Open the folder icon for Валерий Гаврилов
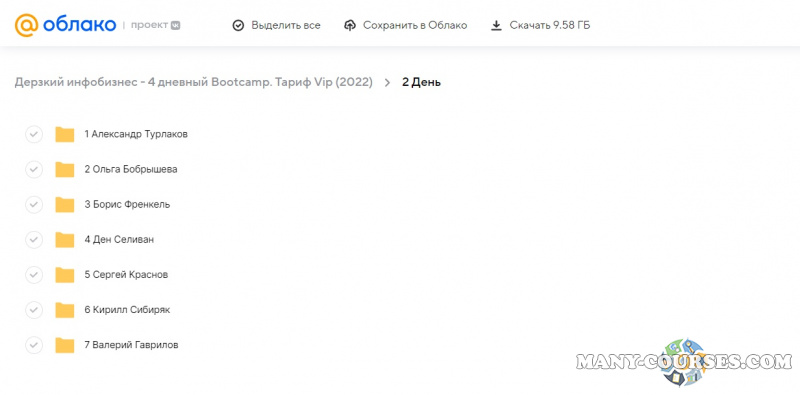 65,345
